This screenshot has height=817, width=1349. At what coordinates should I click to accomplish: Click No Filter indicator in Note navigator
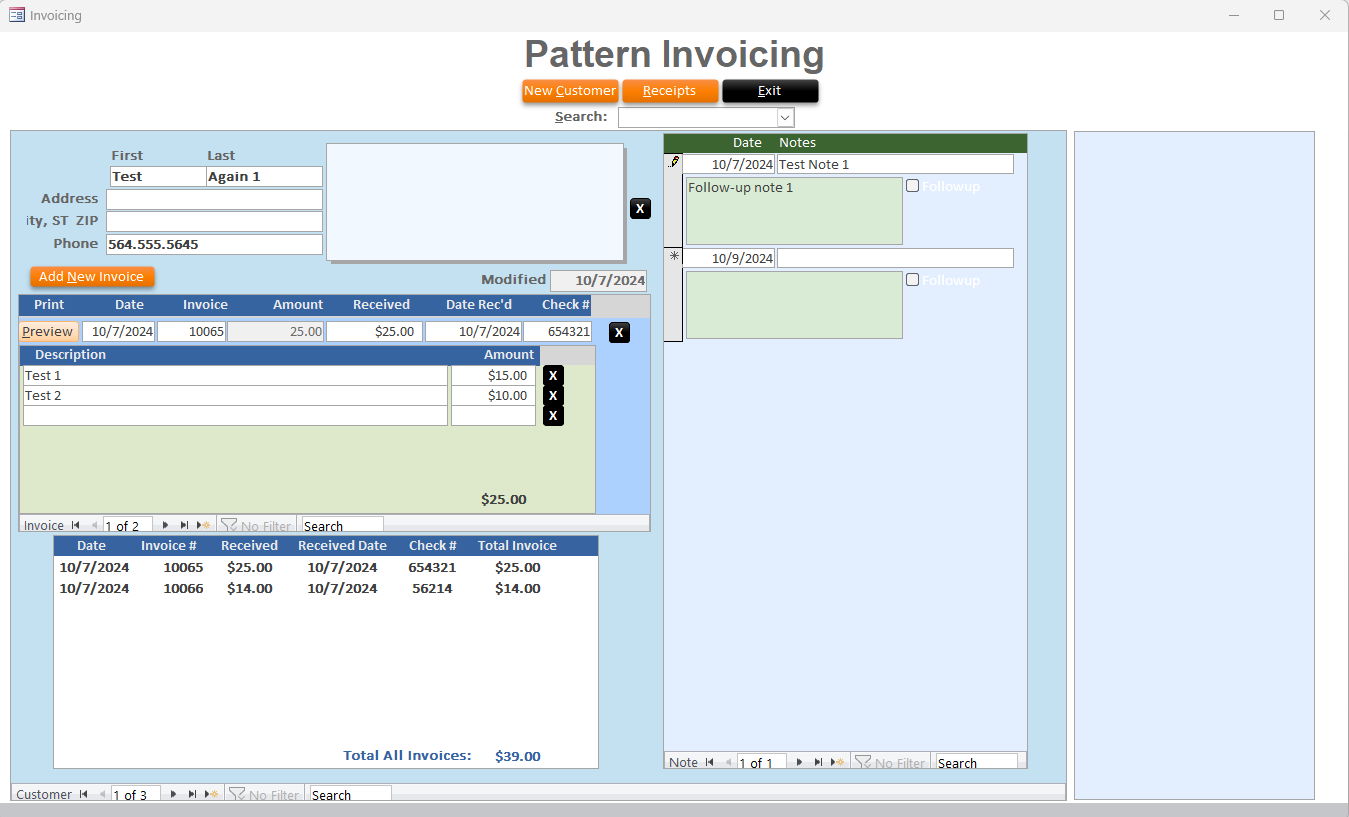pyautogui.click(x=890, y=762)
